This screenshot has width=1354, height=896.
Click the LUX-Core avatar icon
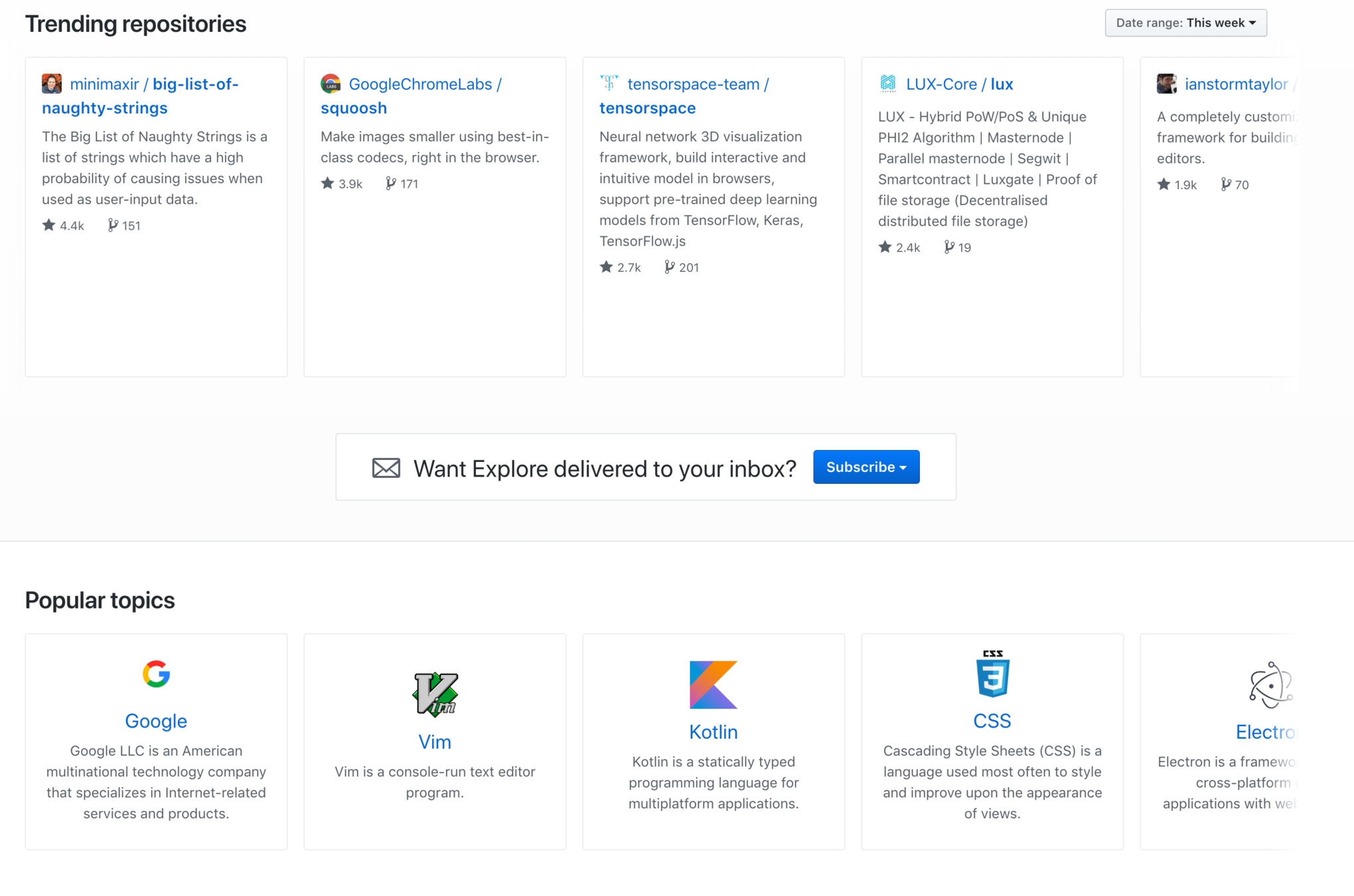888,84
